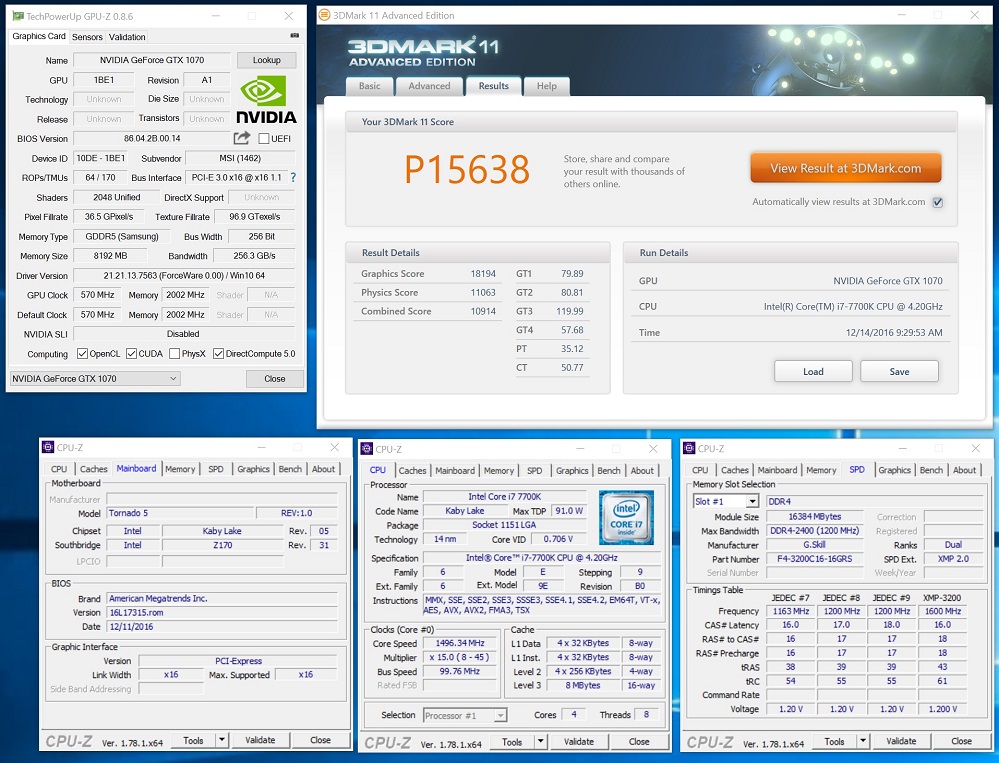The image size is (999, 763).
Task: Click the GPU-Z screenshot camera icon
Action: click(x=293, y=37)
